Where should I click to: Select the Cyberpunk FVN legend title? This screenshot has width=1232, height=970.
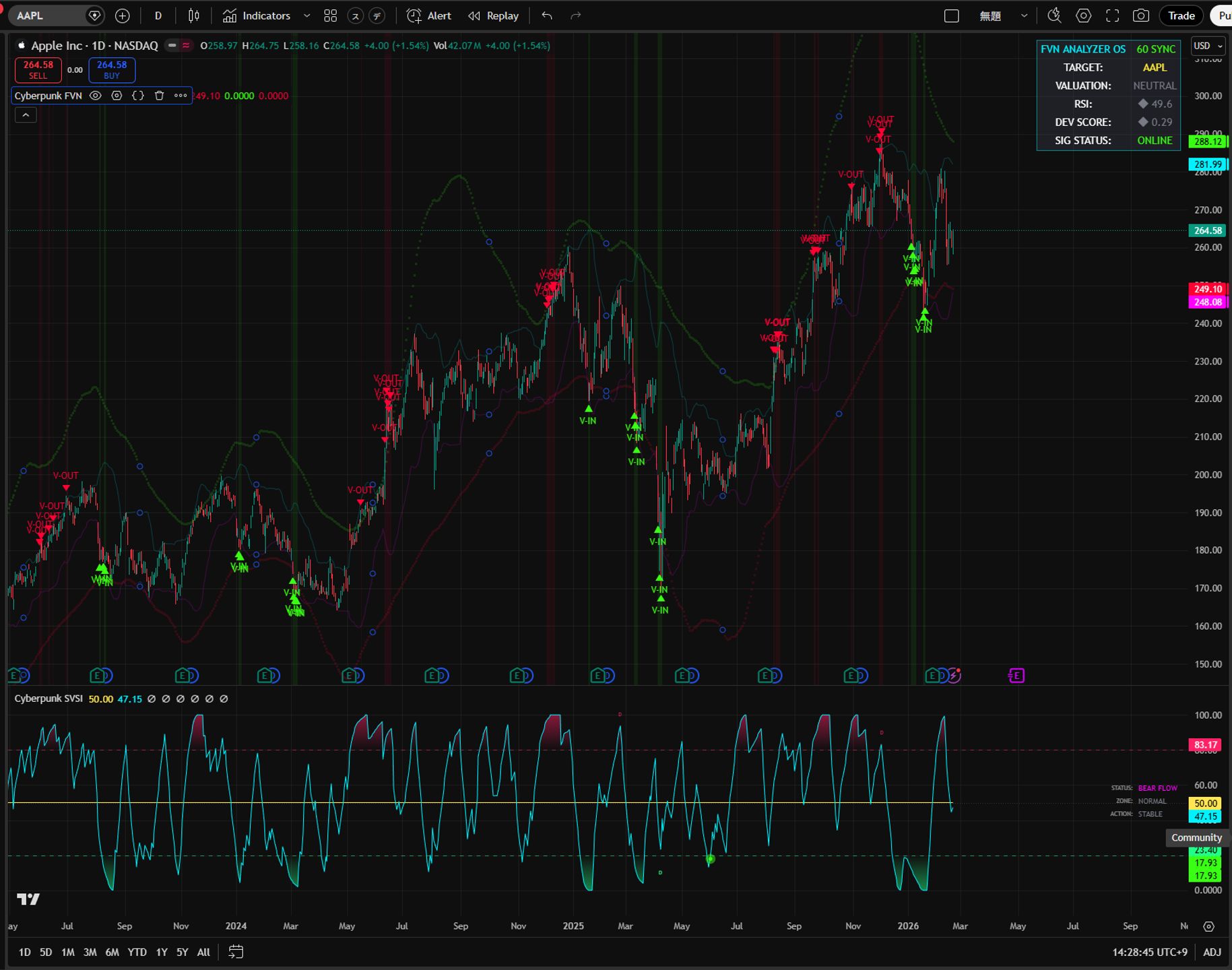coord(48,96)
